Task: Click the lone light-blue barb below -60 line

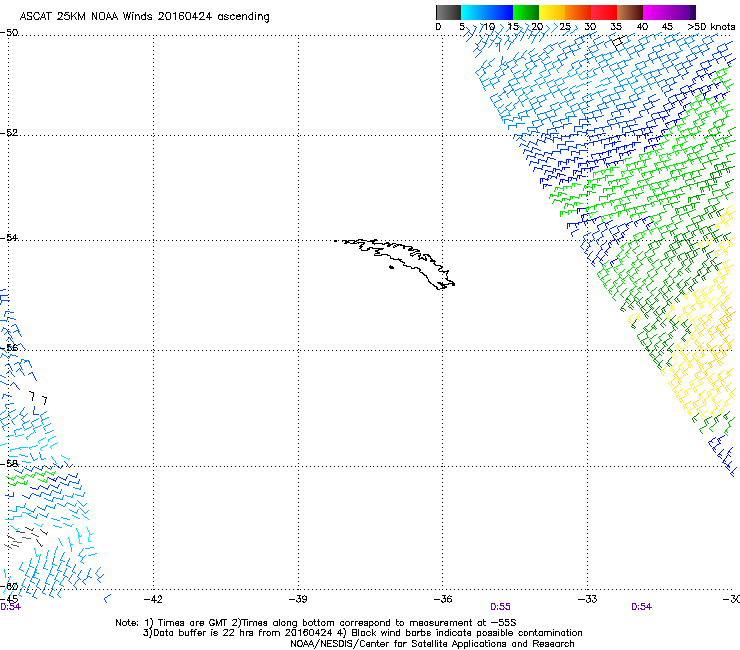Action: point(107,599)
